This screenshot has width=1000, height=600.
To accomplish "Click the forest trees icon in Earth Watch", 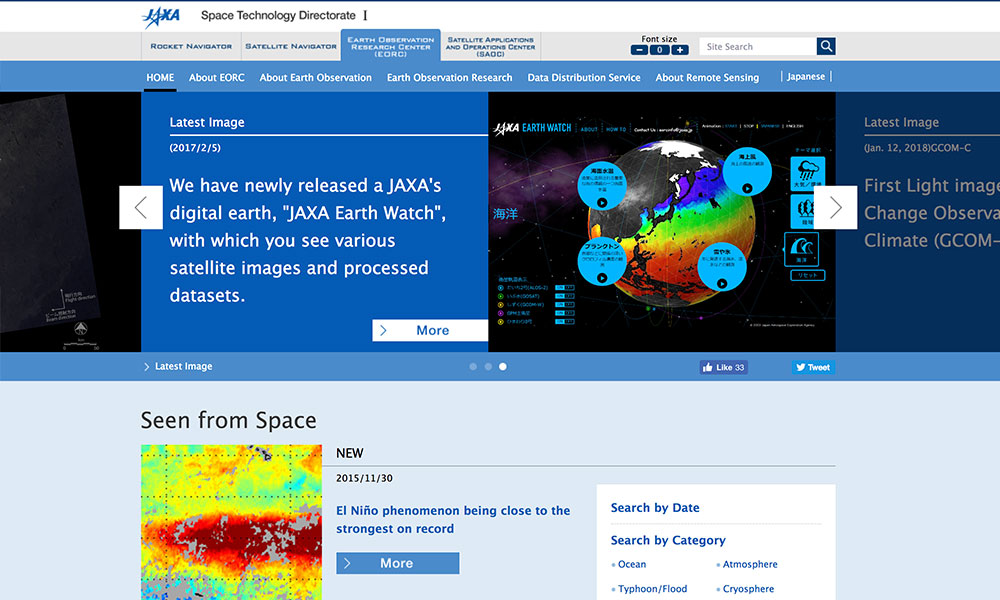I will point(806,211).
